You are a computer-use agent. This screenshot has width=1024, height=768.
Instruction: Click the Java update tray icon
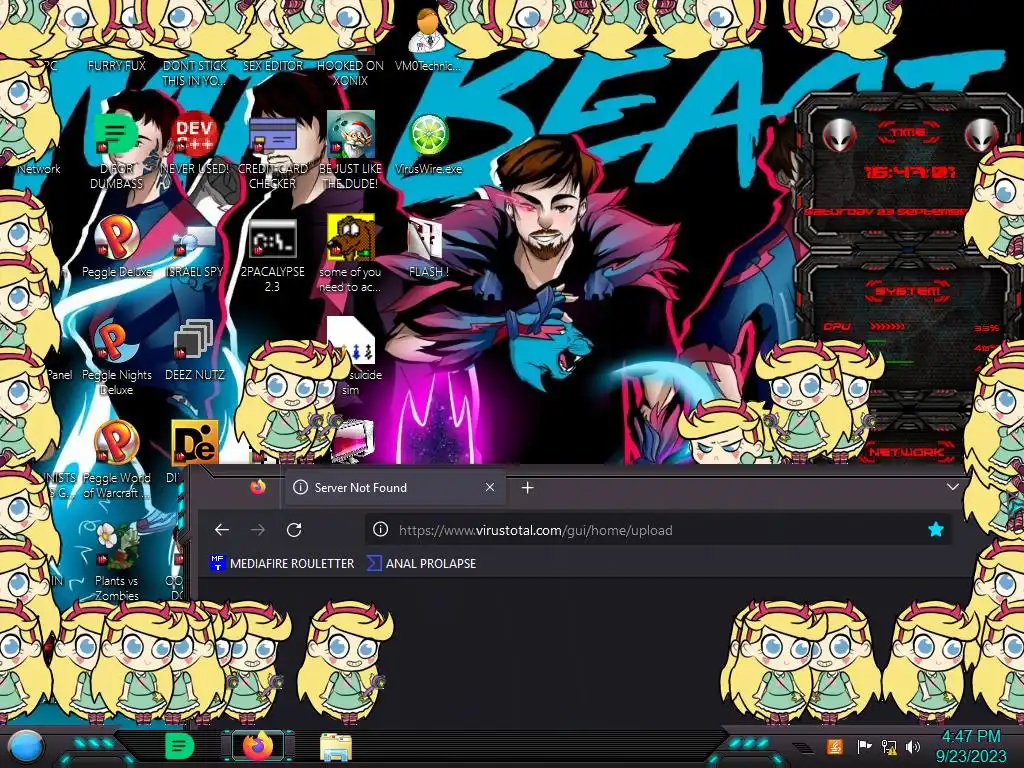[835, 746]
